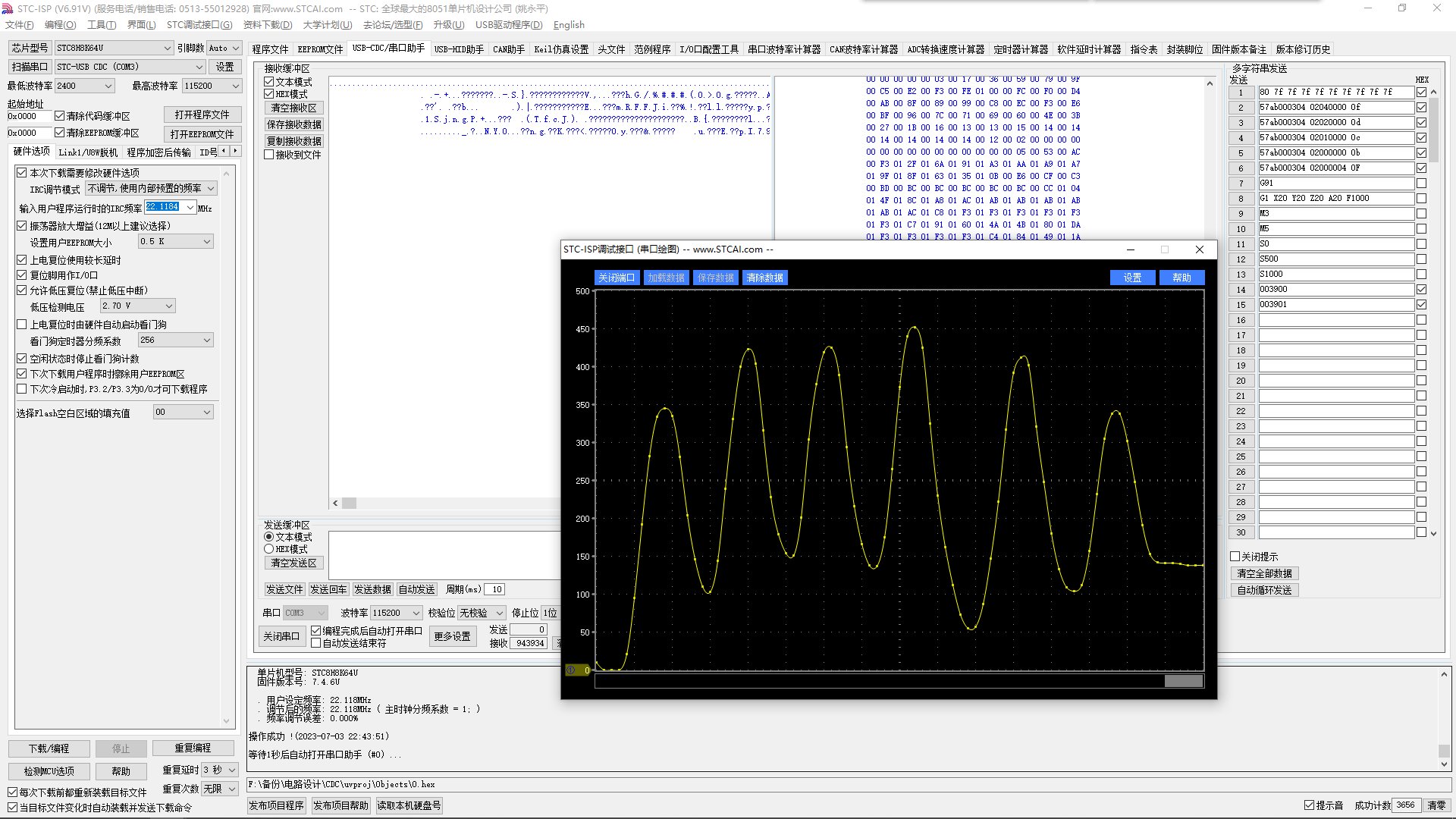Viewport: 1456px width, 819px height.
Task: Click 周期(ms) input field
Action: pyautogui.click(x=494, y=589)
